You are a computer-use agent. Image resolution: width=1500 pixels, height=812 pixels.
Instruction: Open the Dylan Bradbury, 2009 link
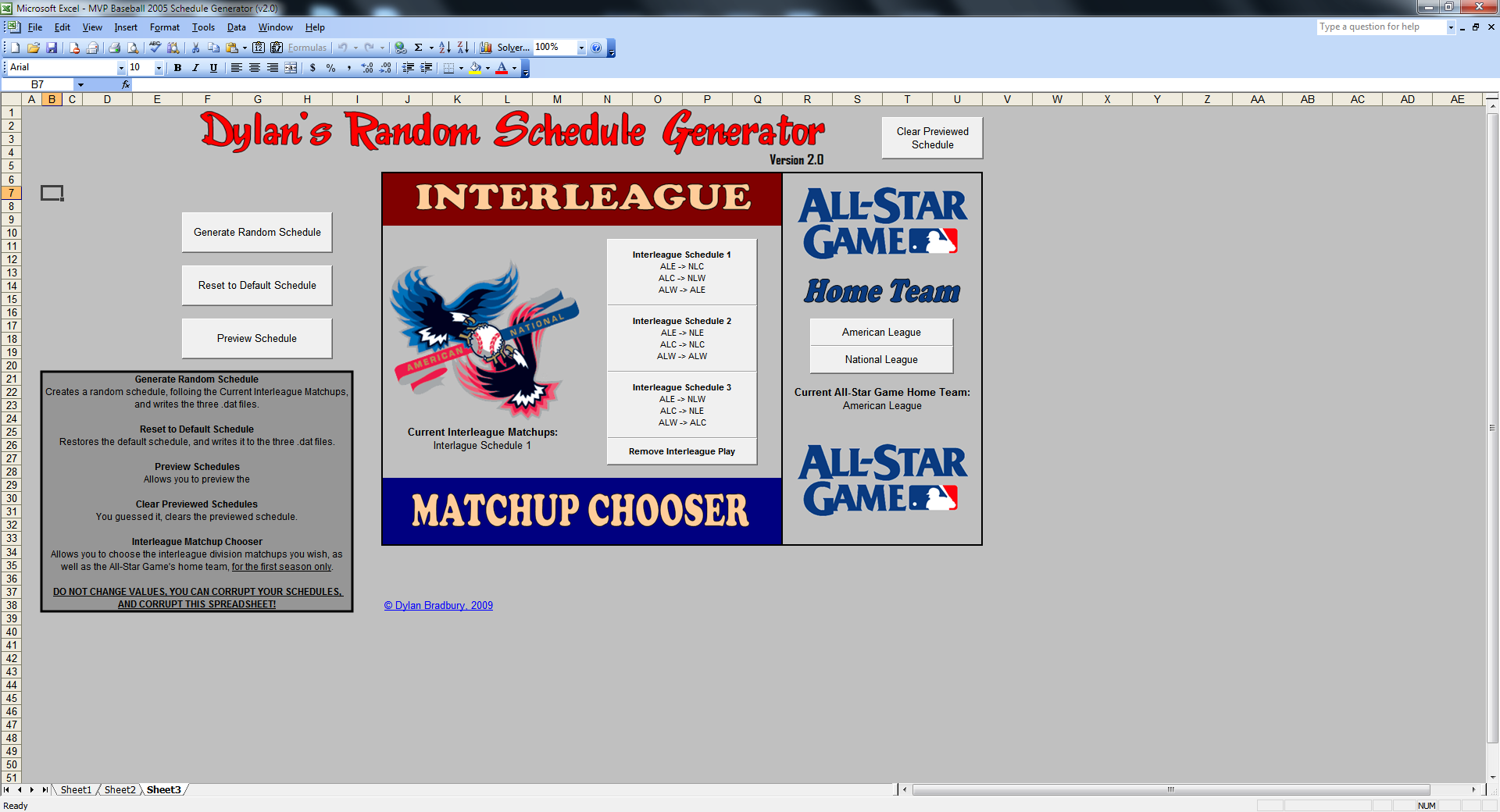coord(438,605)
